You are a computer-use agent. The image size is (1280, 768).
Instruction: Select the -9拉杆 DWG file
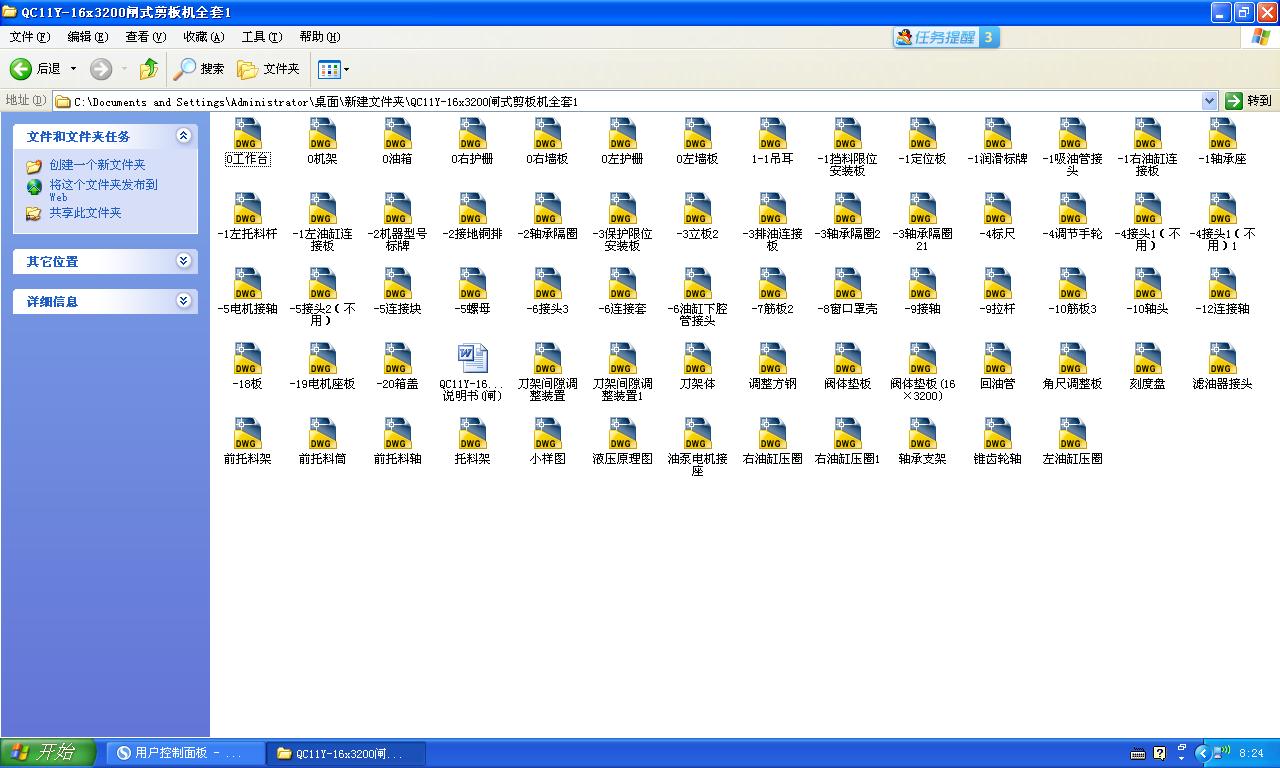click(997, 291)
